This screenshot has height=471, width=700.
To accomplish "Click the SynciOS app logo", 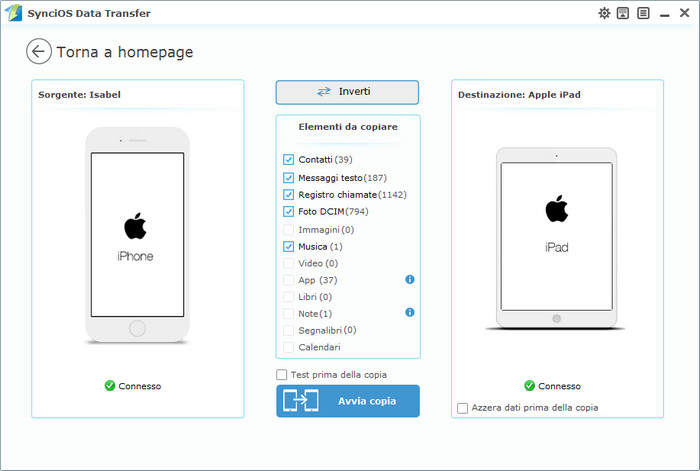I will pos(13,13).
